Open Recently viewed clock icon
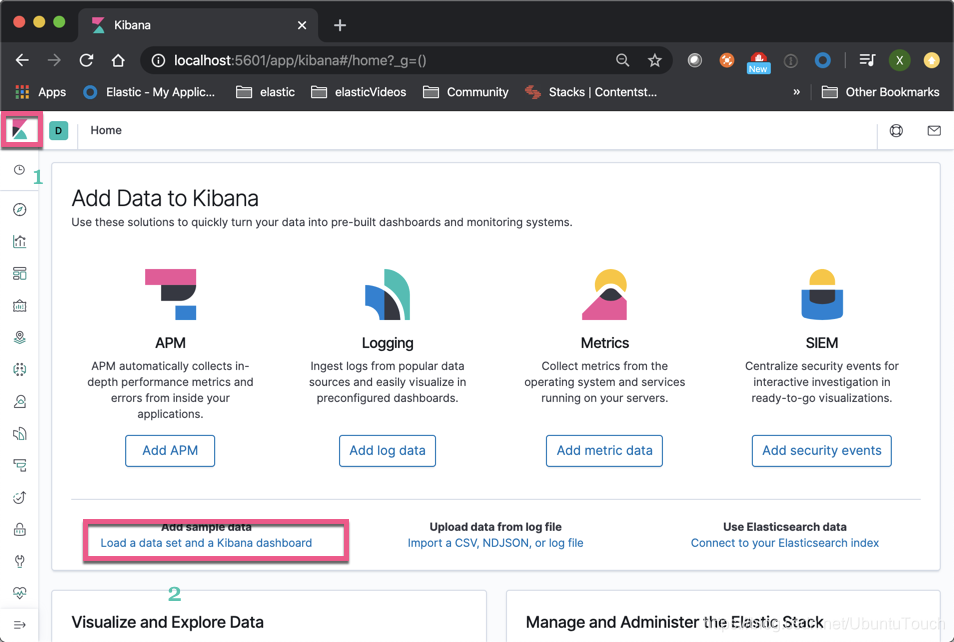This screenshot has height=642, width=954. pyautogui.click(x=19, y=170)
